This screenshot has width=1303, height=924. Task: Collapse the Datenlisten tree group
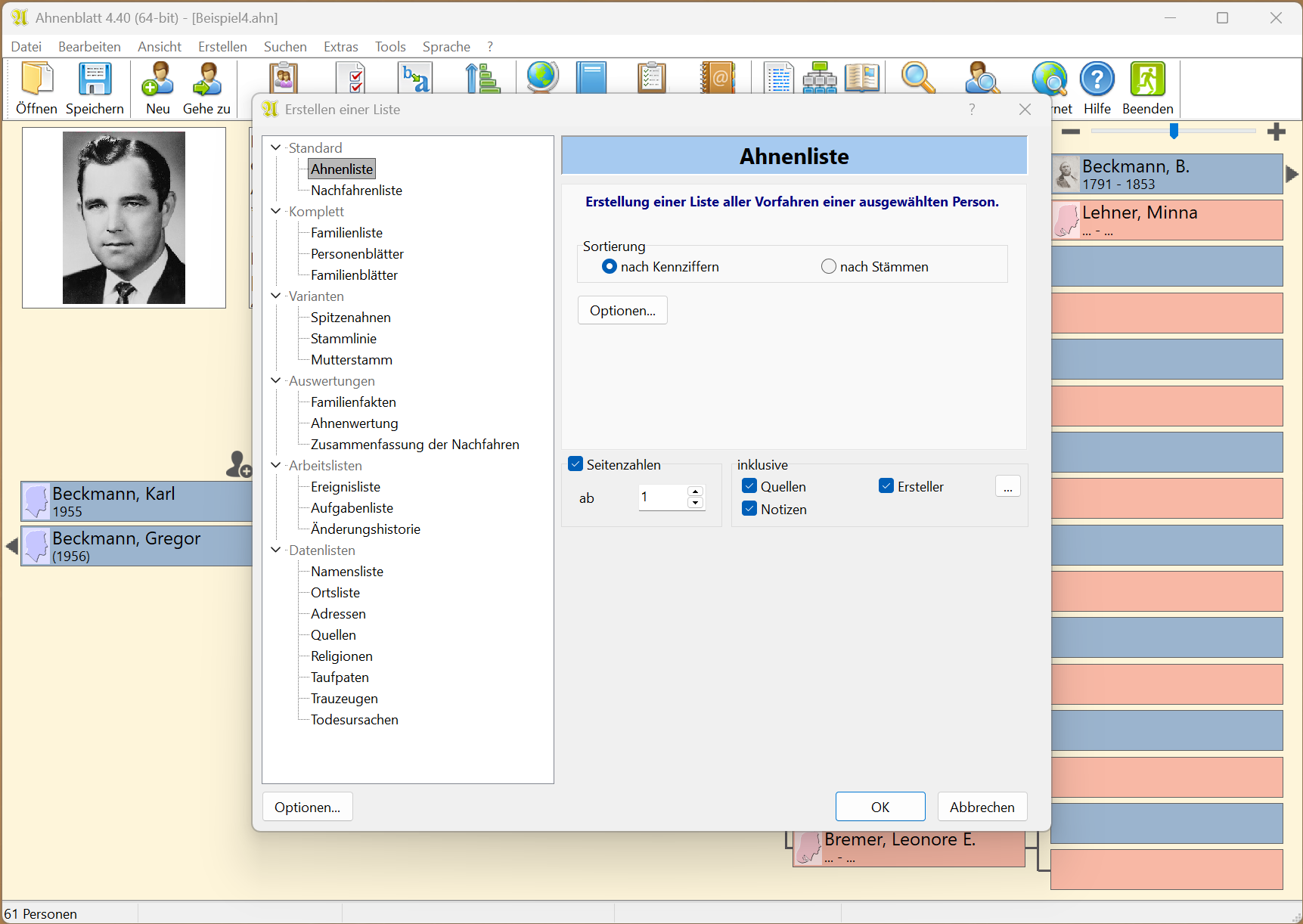click(276, 550)
